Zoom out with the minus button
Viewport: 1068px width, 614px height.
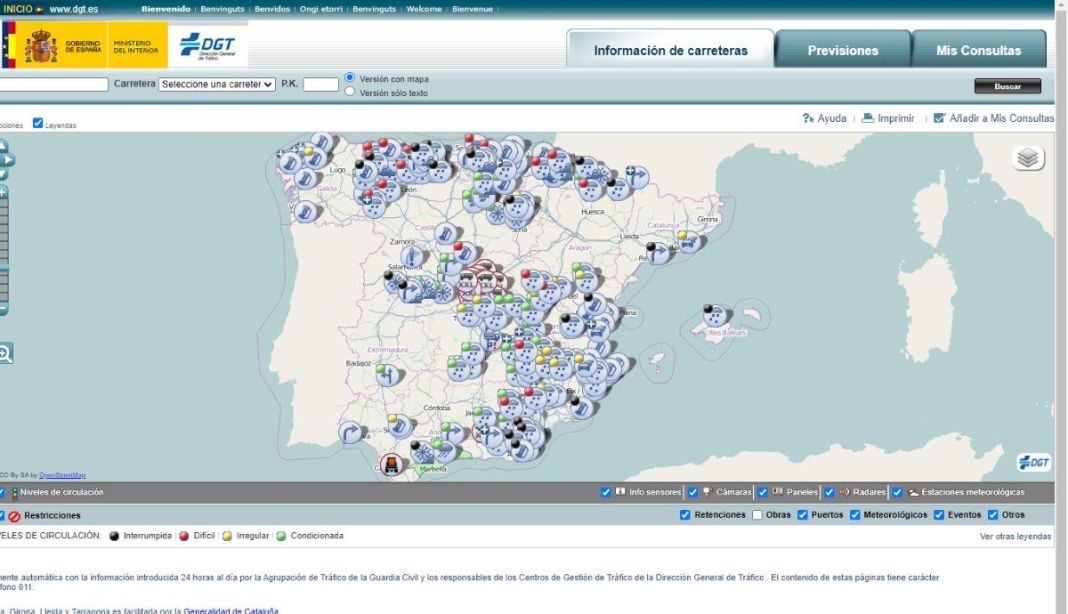pos(3,309)
